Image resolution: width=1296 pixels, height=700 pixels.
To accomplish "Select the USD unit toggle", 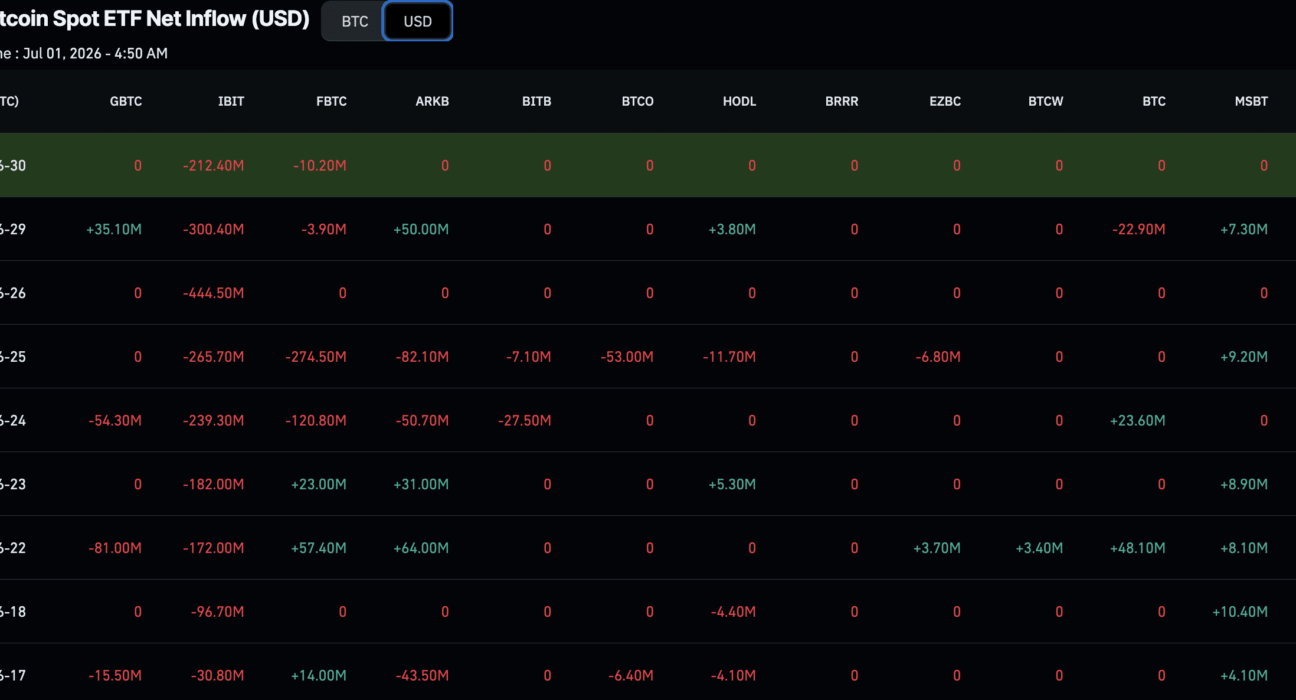I will (418, 21).
